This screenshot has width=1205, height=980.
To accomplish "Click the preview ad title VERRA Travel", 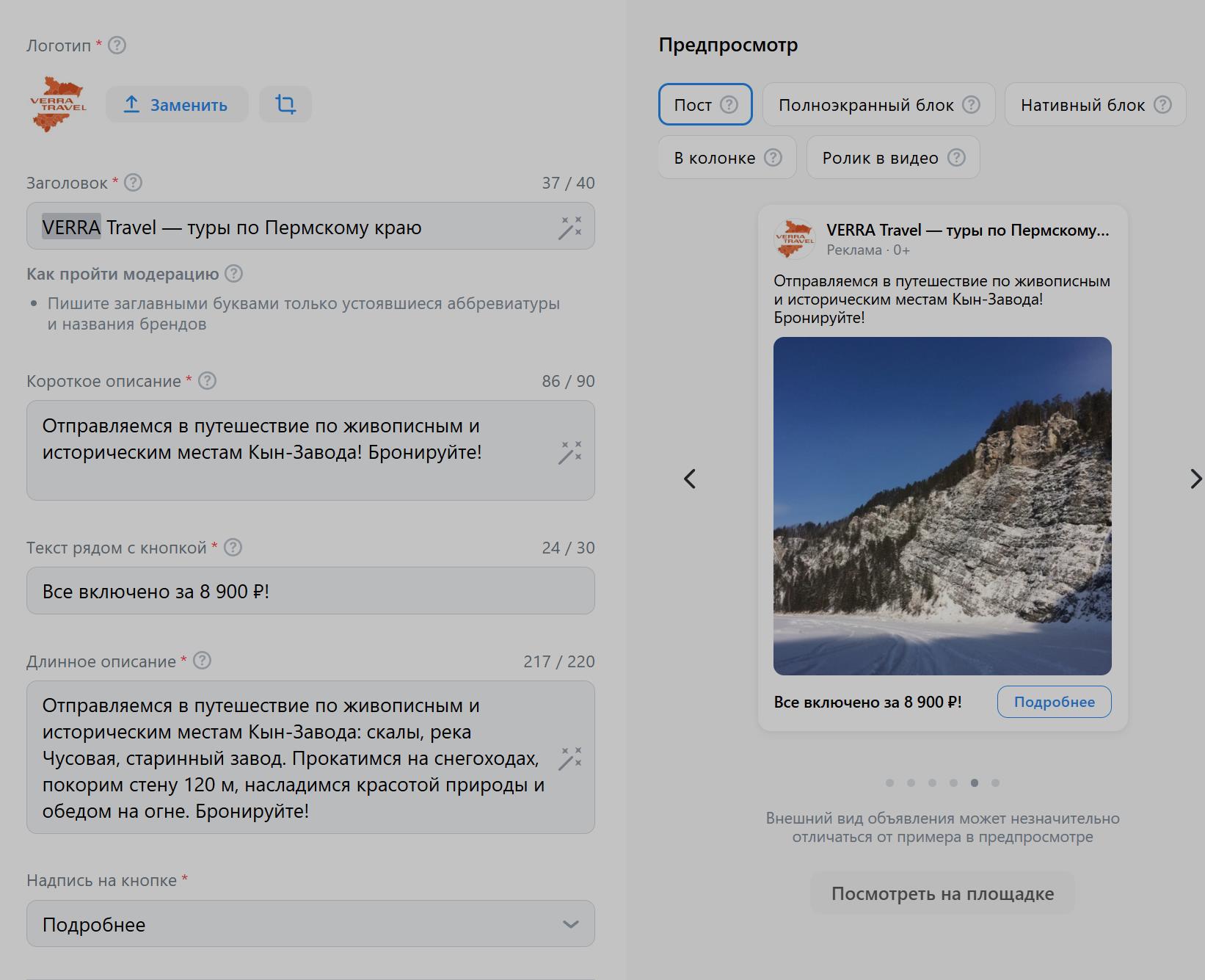I will coord(967,230).
